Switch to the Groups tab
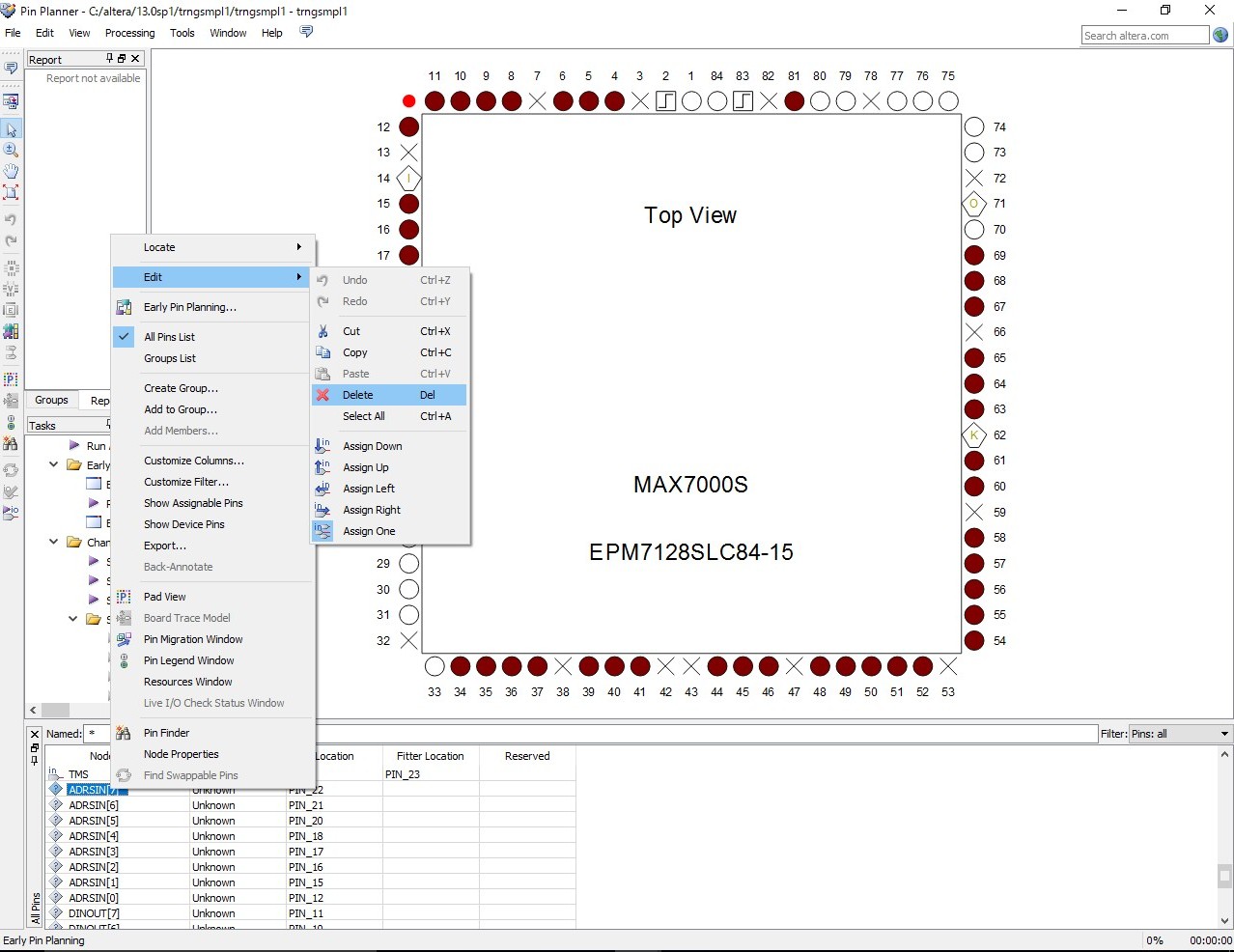The height and width of the screenshot is (952, 1234). [52, 400]
